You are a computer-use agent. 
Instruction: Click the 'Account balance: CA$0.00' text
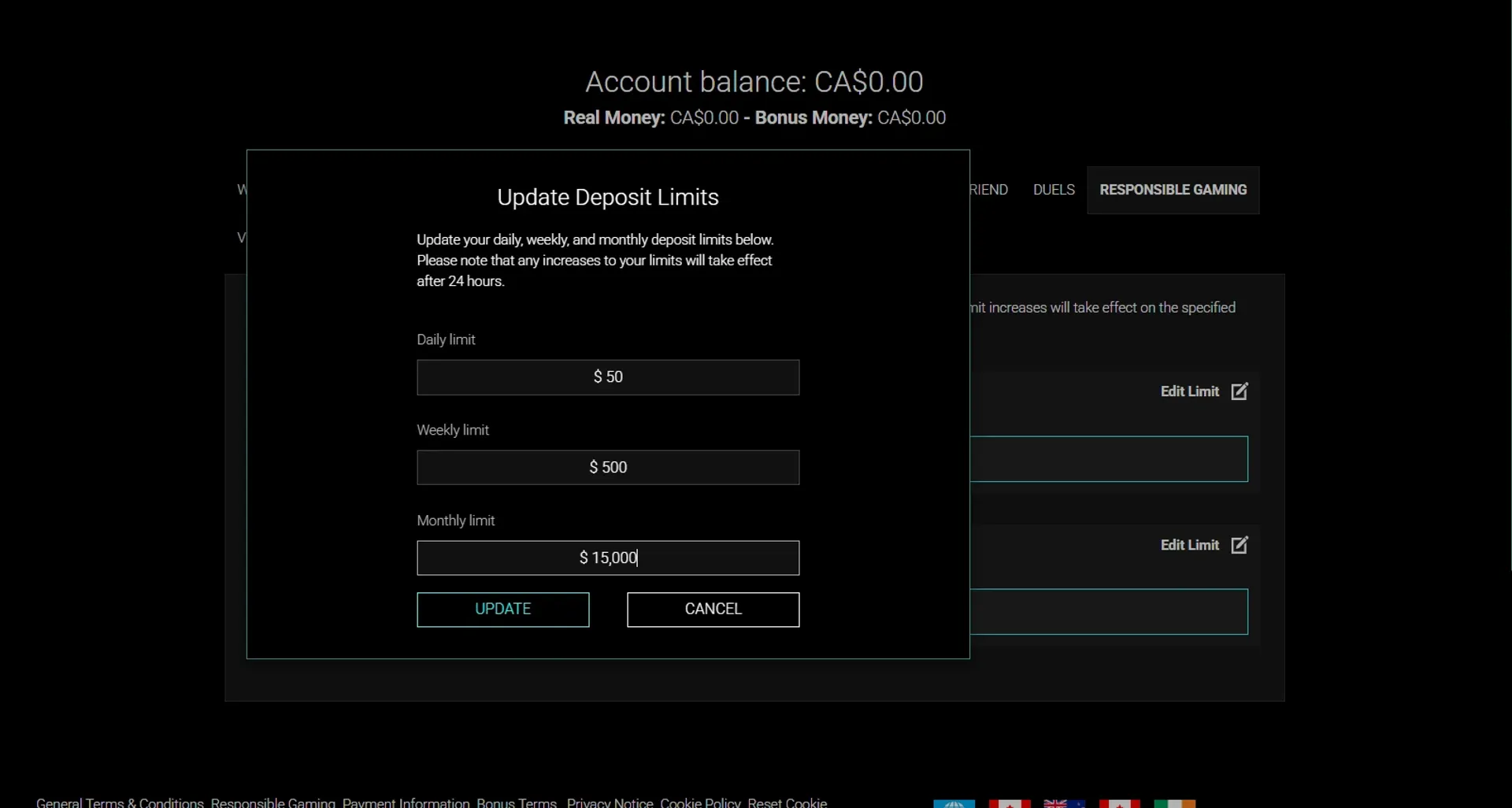pyautogui.click(x=754, y=82)
